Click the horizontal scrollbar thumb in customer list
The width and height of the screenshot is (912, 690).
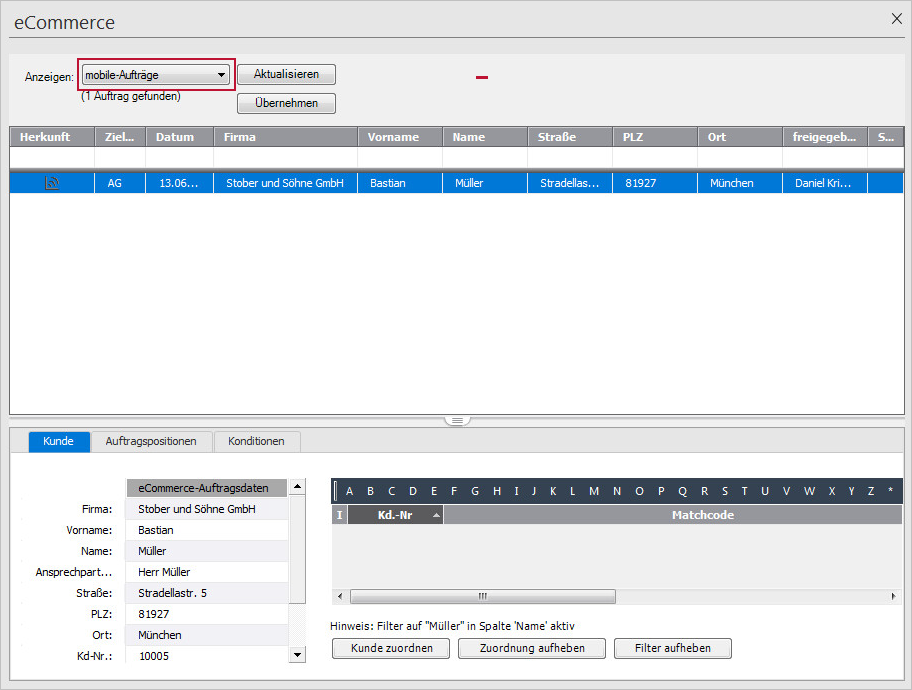tap(483, 596)
